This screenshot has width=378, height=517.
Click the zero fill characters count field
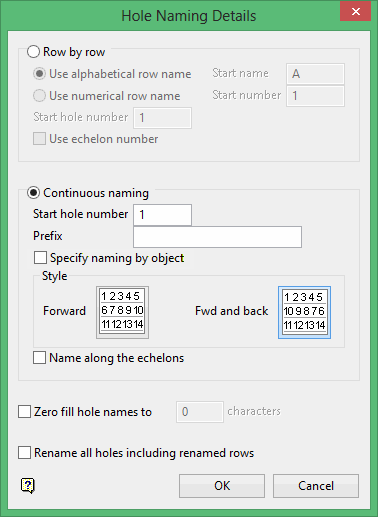coord(200,412)
